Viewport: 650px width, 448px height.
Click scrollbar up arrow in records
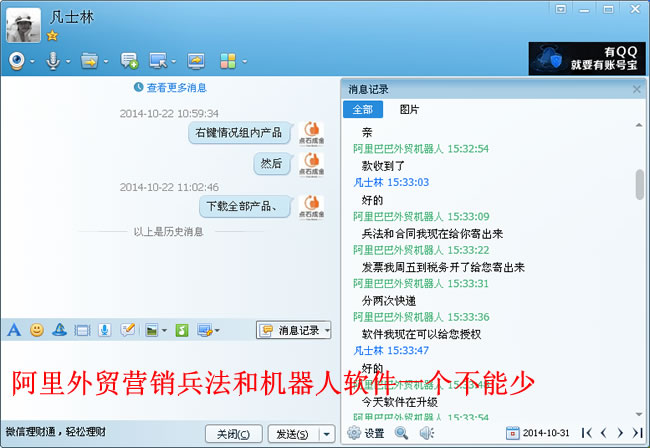point(639,125)
